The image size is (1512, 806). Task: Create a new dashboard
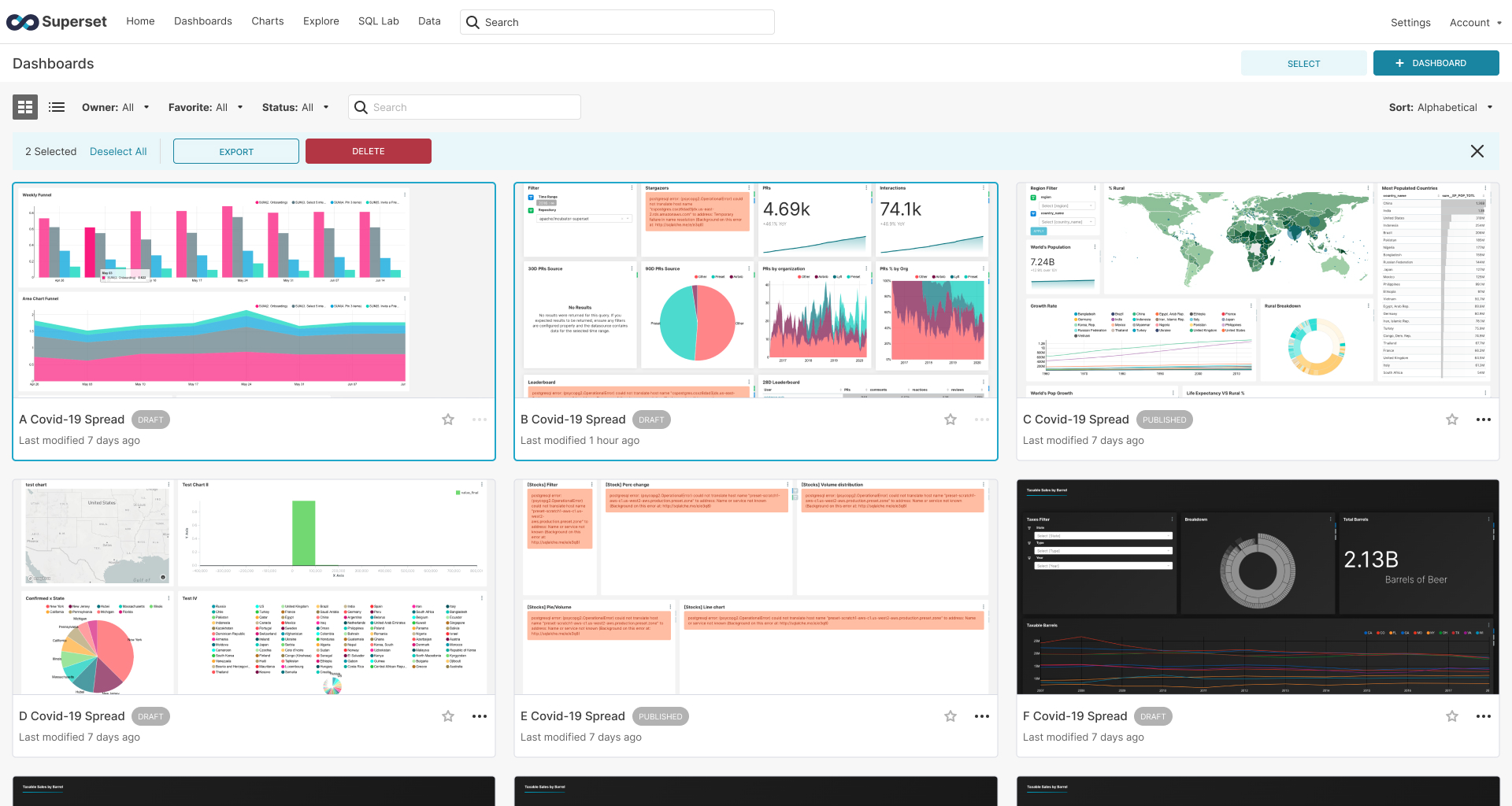tap(1436, 63)
